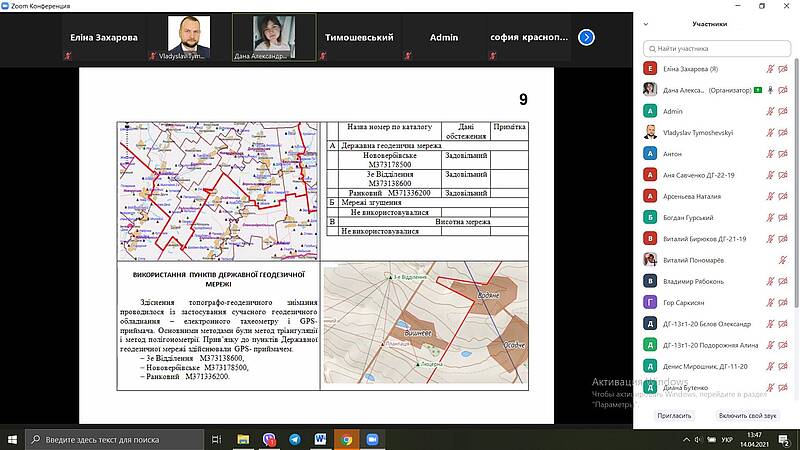Viewport: 800px width, 450px height.
Task: Click avatar of Виталий Пономарёв in list
Action: pyautogui.click(x=650, y=260)
